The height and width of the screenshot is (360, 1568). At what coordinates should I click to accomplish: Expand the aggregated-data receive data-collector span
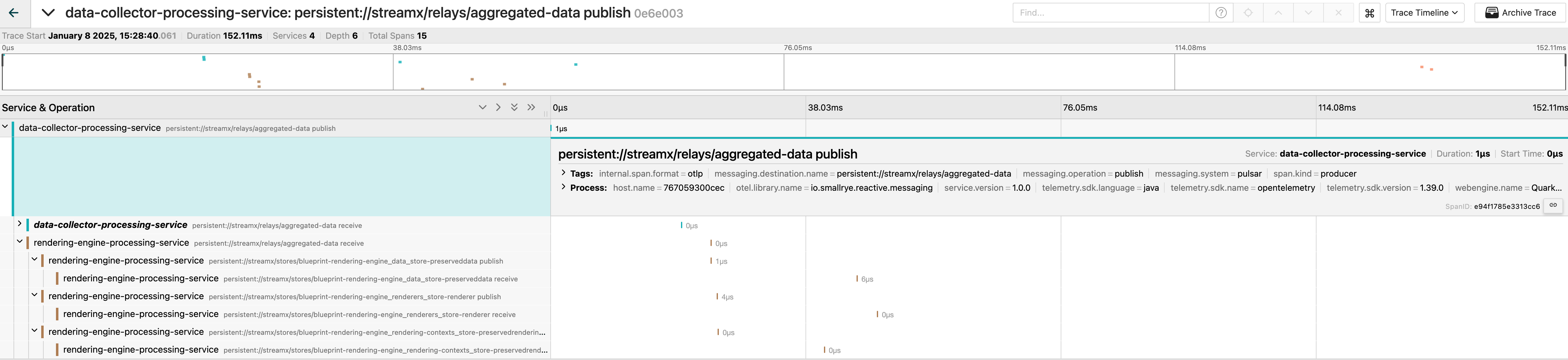(19, 224)
